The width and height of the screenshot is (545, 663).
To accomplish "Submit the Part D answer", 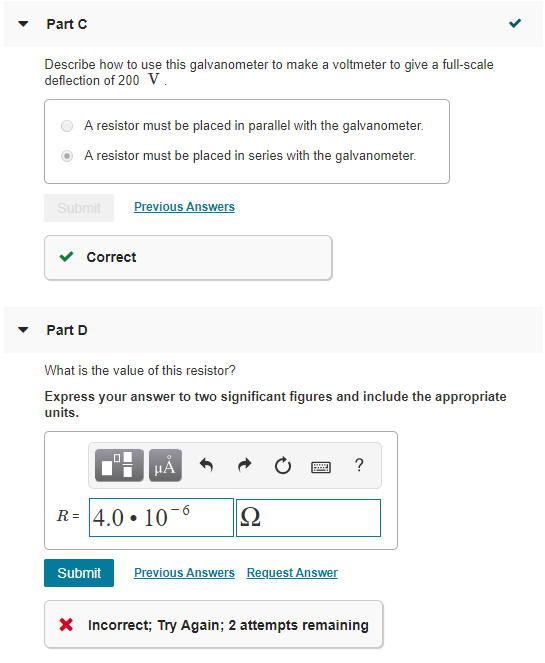I will [79, 573].
